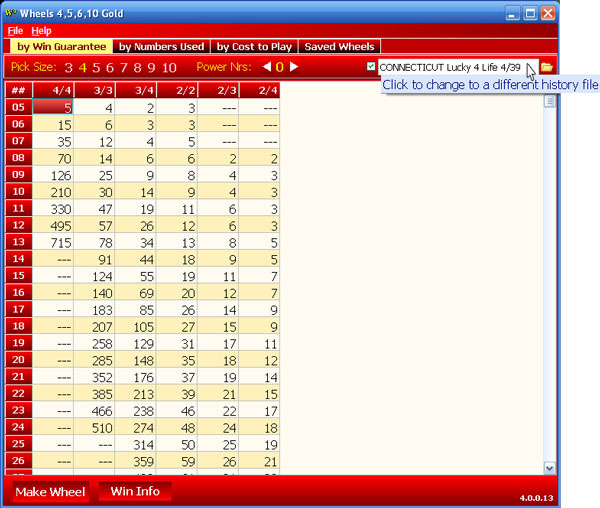Select cell 91 in row 14

(95, 259)
